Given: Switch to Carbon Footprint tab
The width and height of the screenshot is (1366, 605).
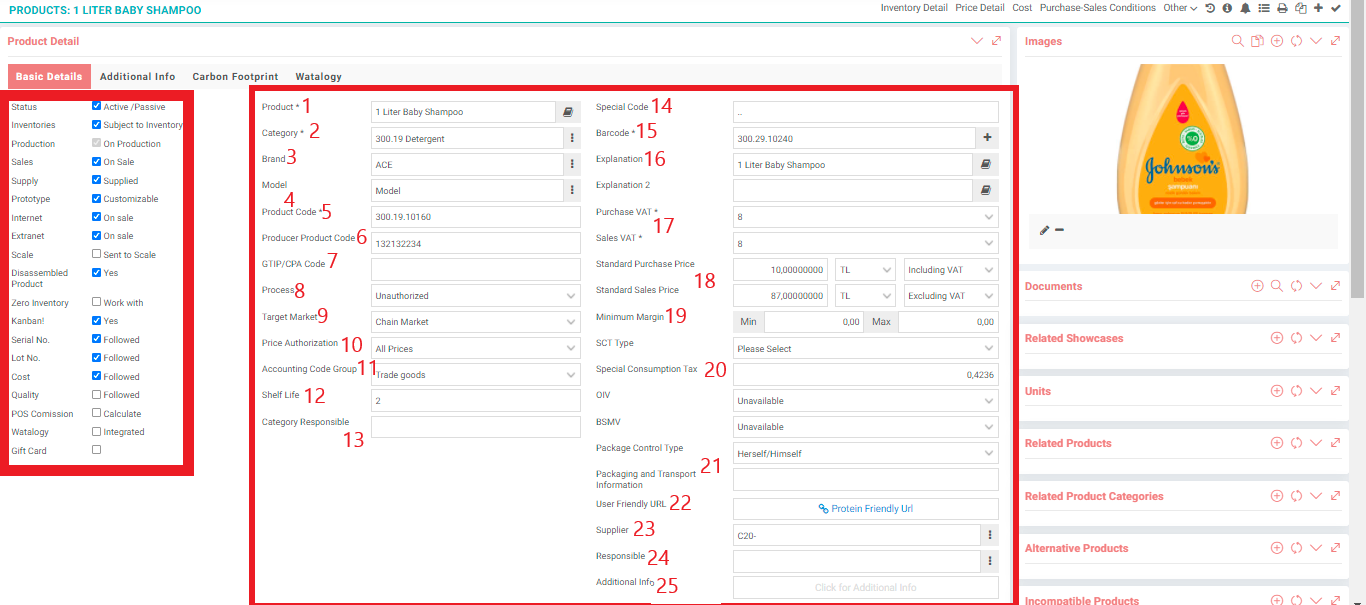Looking at the screenshot, I should coord(235,76).
